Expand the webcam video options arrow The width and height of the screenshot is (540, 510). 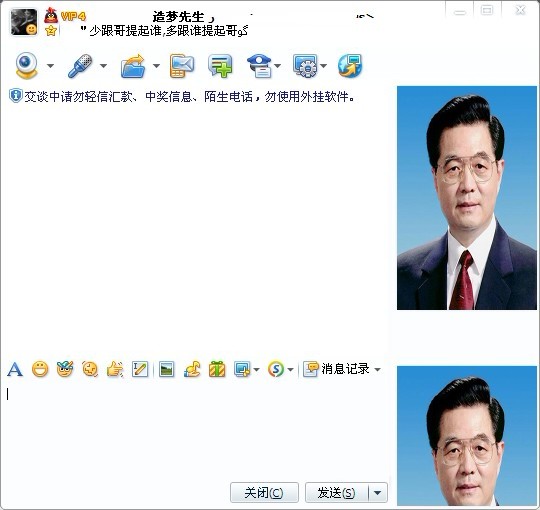click(50, 65)
